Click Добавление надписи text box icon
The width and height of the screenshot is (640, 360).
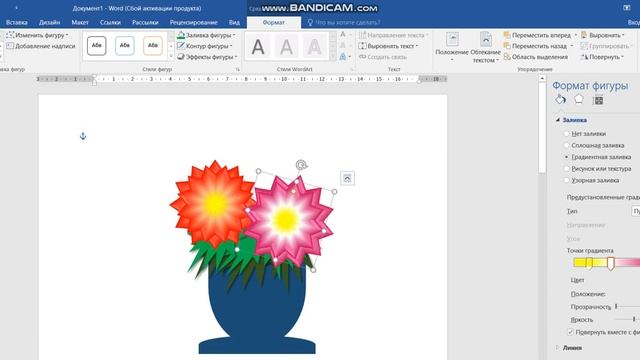(11, 46)
